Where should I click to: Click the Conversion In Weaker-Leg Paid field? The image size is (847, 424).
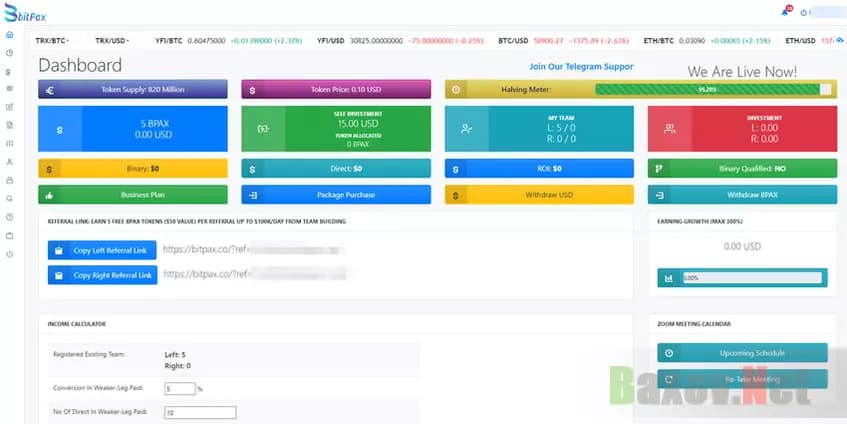179,389
